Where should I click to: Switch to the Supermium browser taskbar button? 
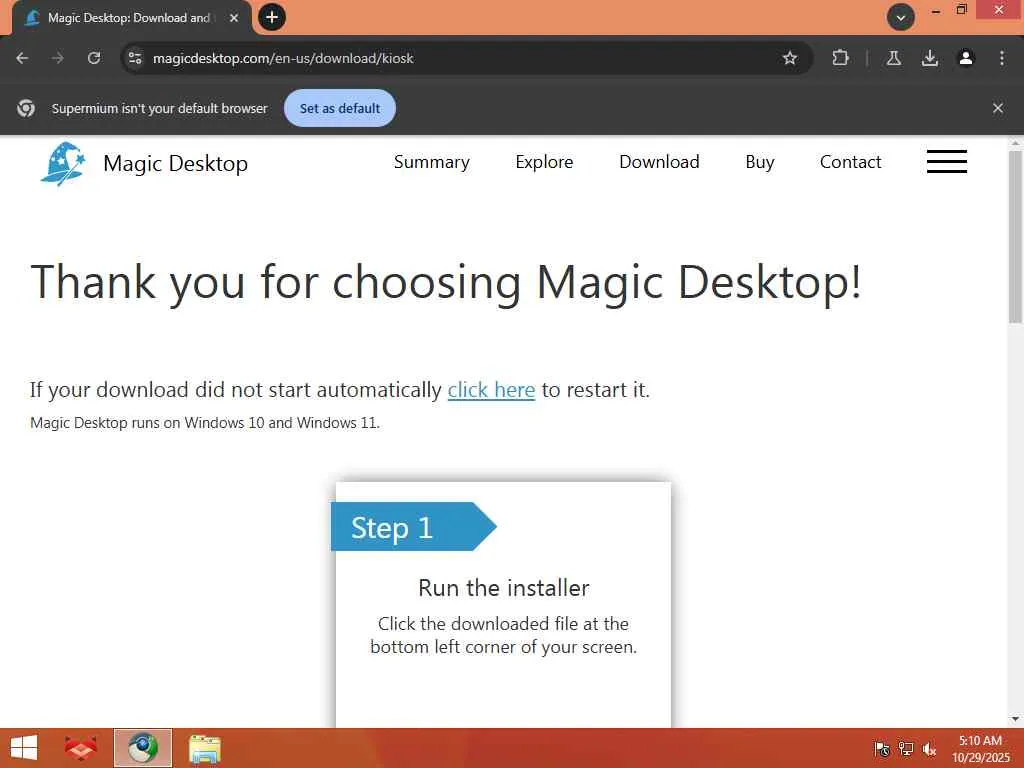tap(143, 748)
